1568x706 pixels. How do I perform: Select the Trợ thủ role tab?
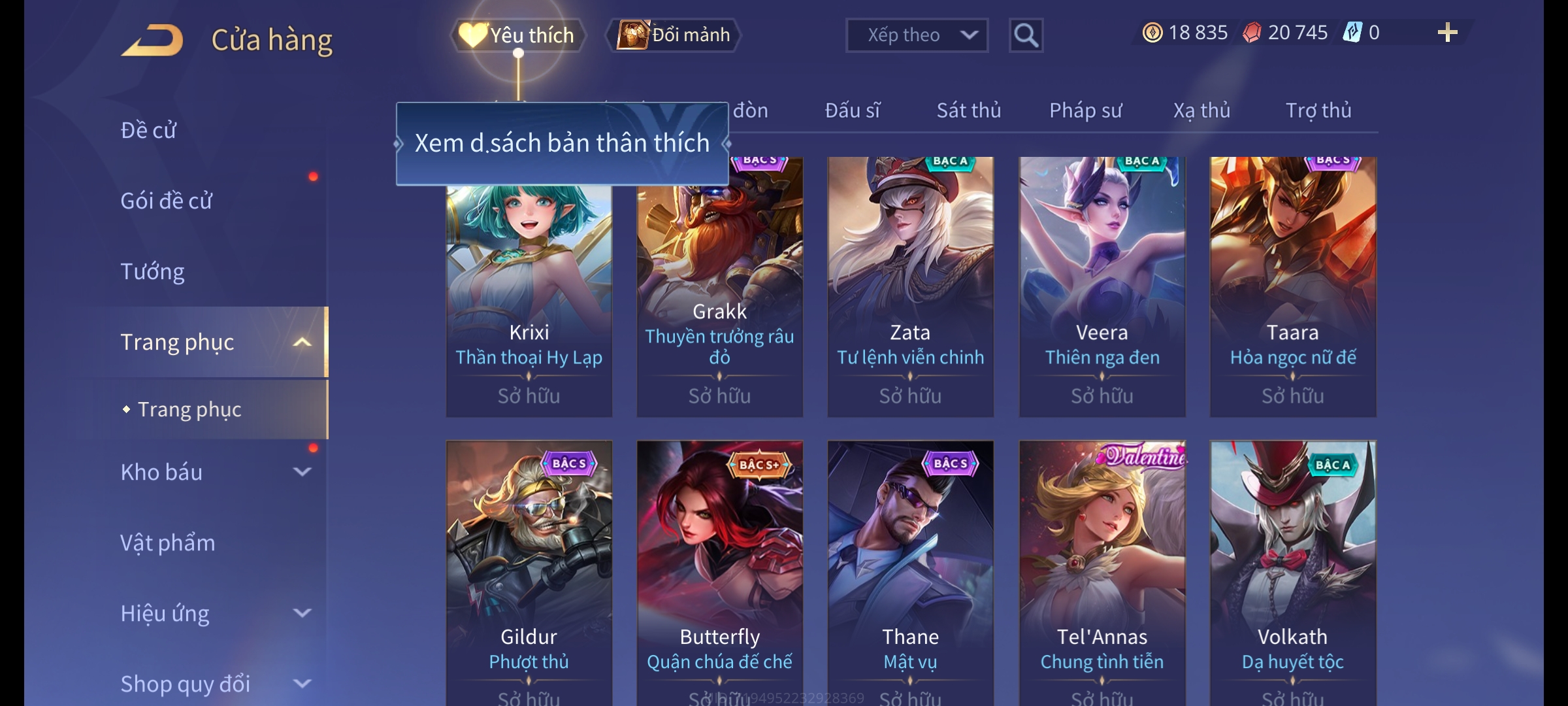coord(1318,110)
